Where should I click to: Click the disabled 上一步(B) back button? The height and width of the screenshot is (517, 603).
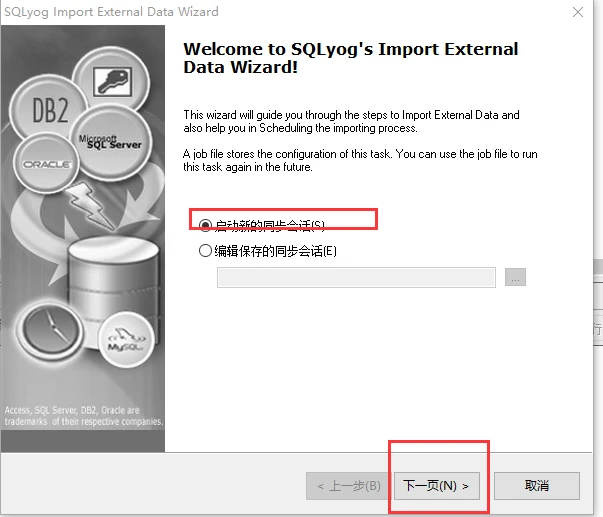pos(348,486)
